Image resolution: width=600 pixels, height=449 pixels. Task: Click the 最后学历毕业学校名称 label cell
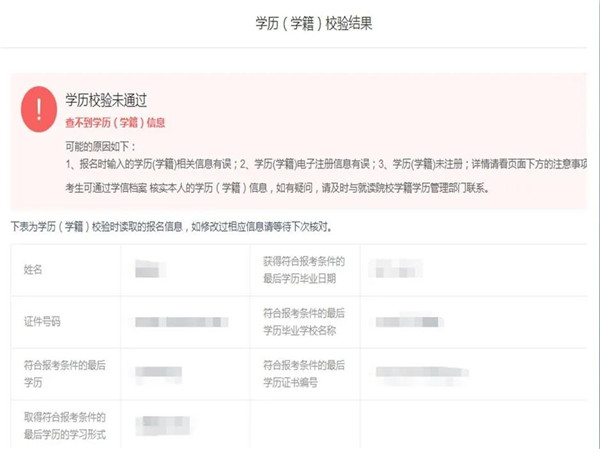click(305, 321)
